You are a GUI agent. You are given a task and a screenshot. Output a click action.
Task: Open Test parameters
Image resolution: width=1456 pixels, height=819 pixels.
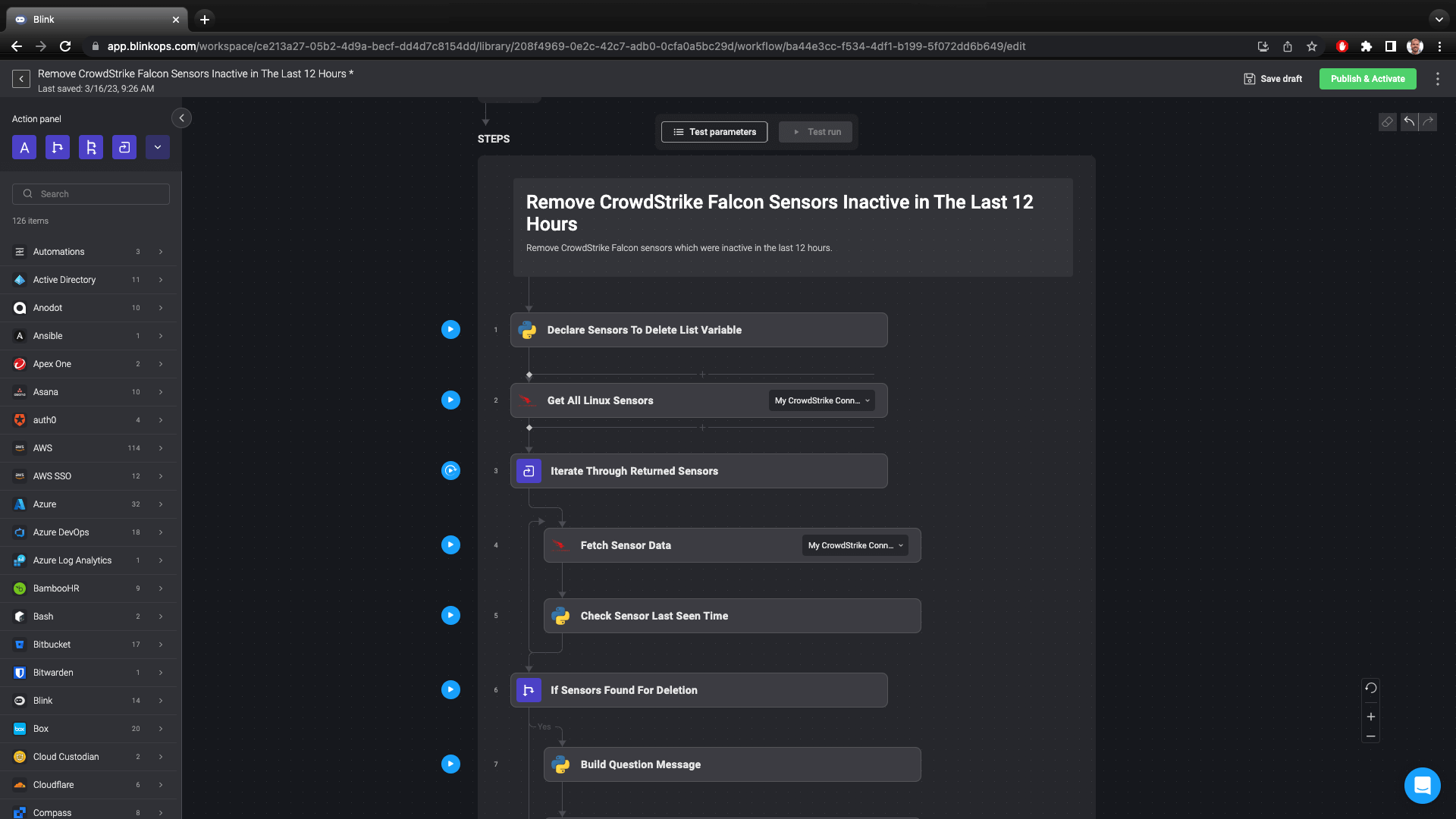click(x=714, y=132)
